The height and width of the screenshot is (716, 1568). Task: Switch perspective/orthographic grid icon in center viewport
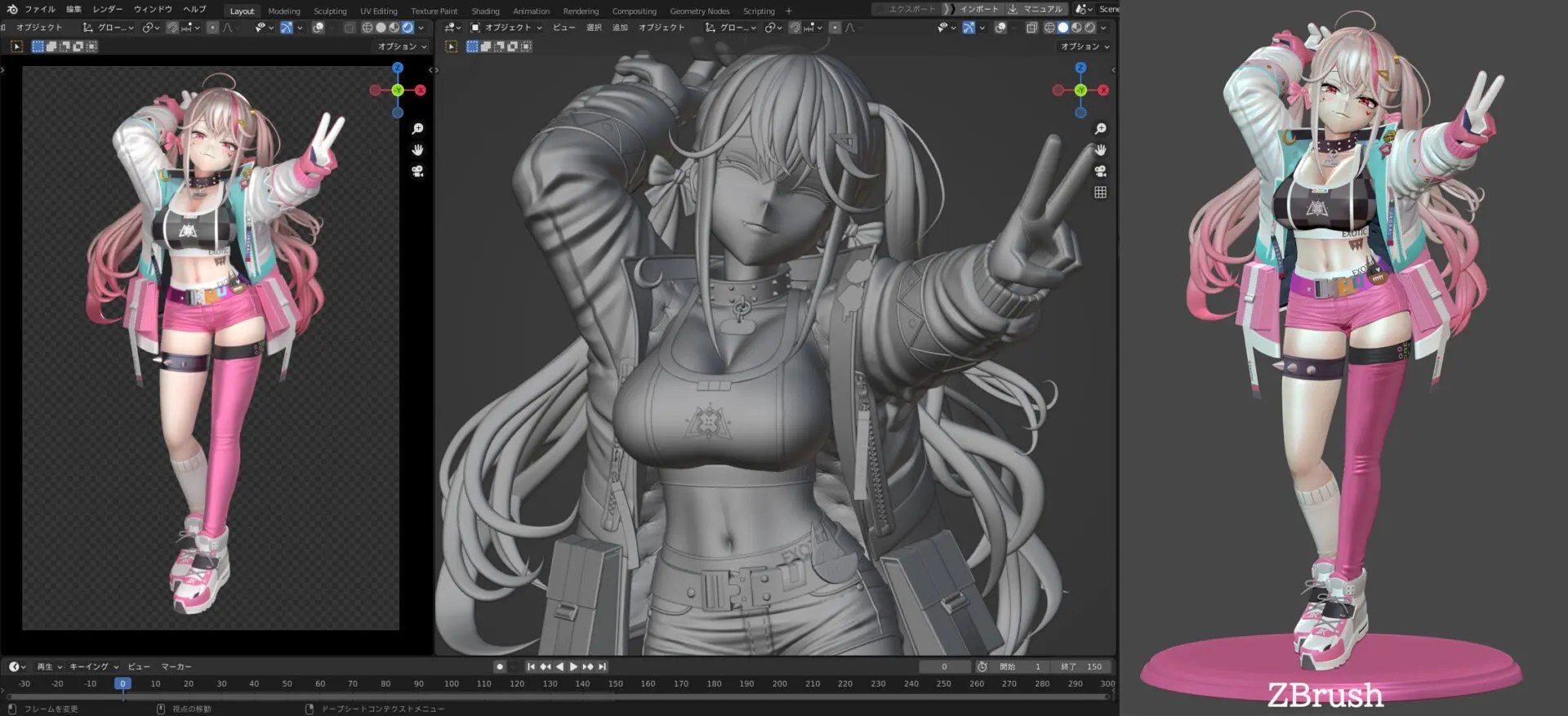coord(1100,193)
